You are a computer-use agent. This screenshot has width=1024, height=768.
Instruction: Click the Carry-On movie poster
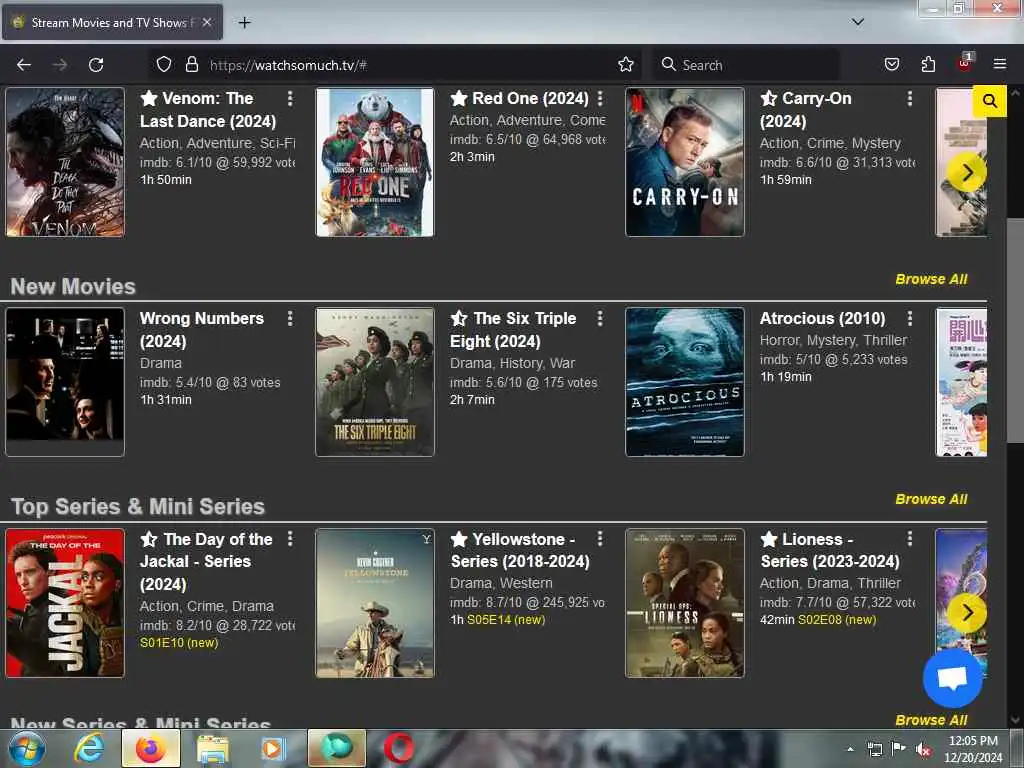point(685,162)
